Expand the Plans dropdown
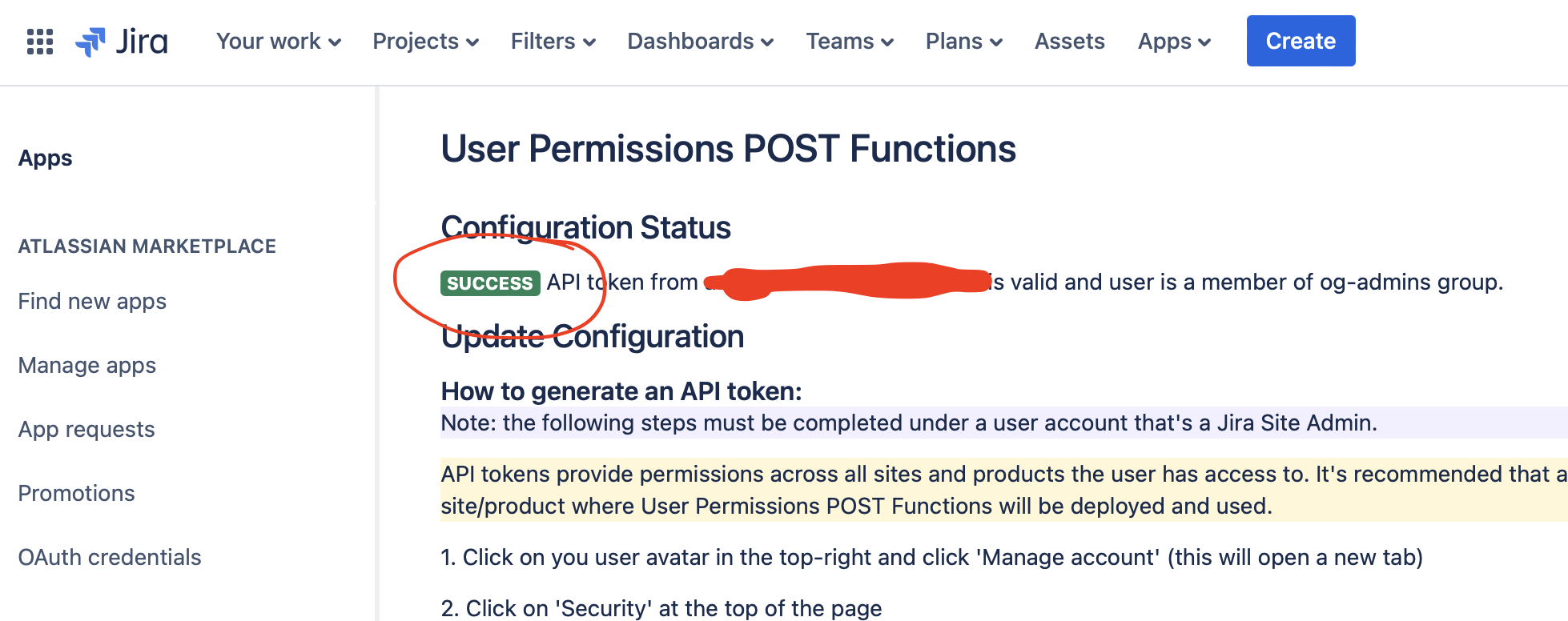 963,42
